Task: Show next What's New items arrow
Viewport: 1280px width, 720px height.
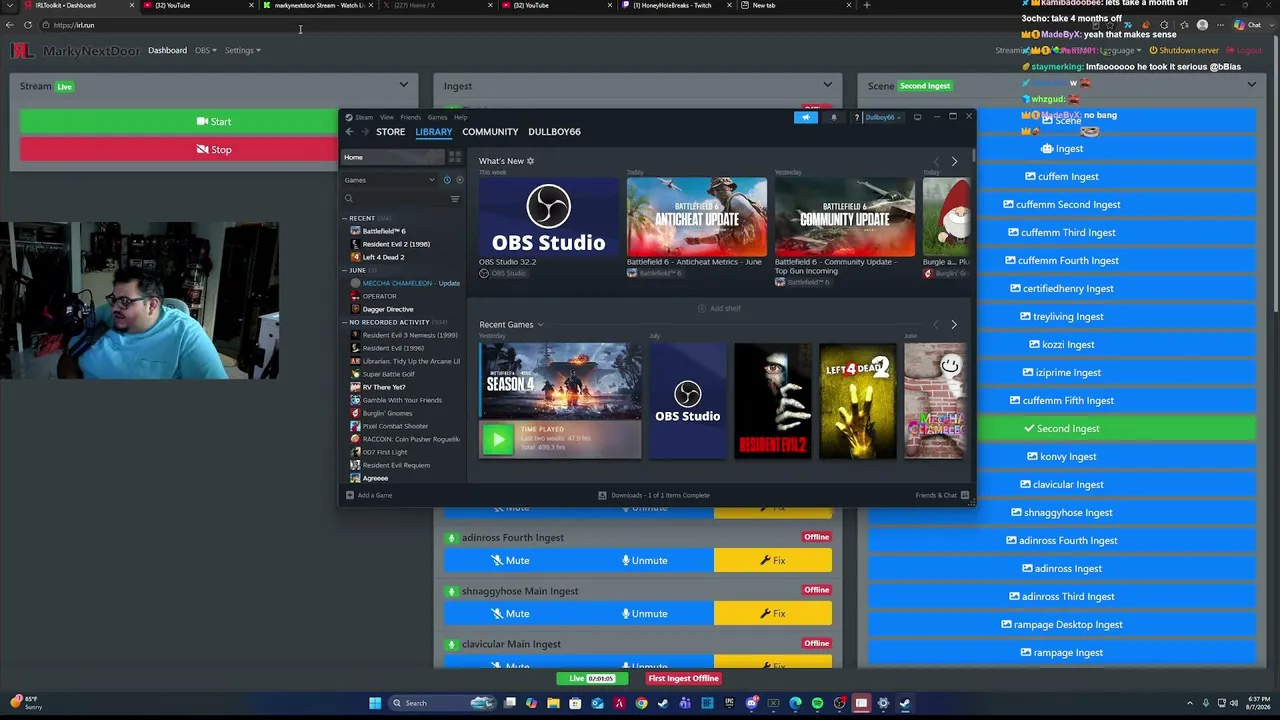Action: [x=954, y=161]
